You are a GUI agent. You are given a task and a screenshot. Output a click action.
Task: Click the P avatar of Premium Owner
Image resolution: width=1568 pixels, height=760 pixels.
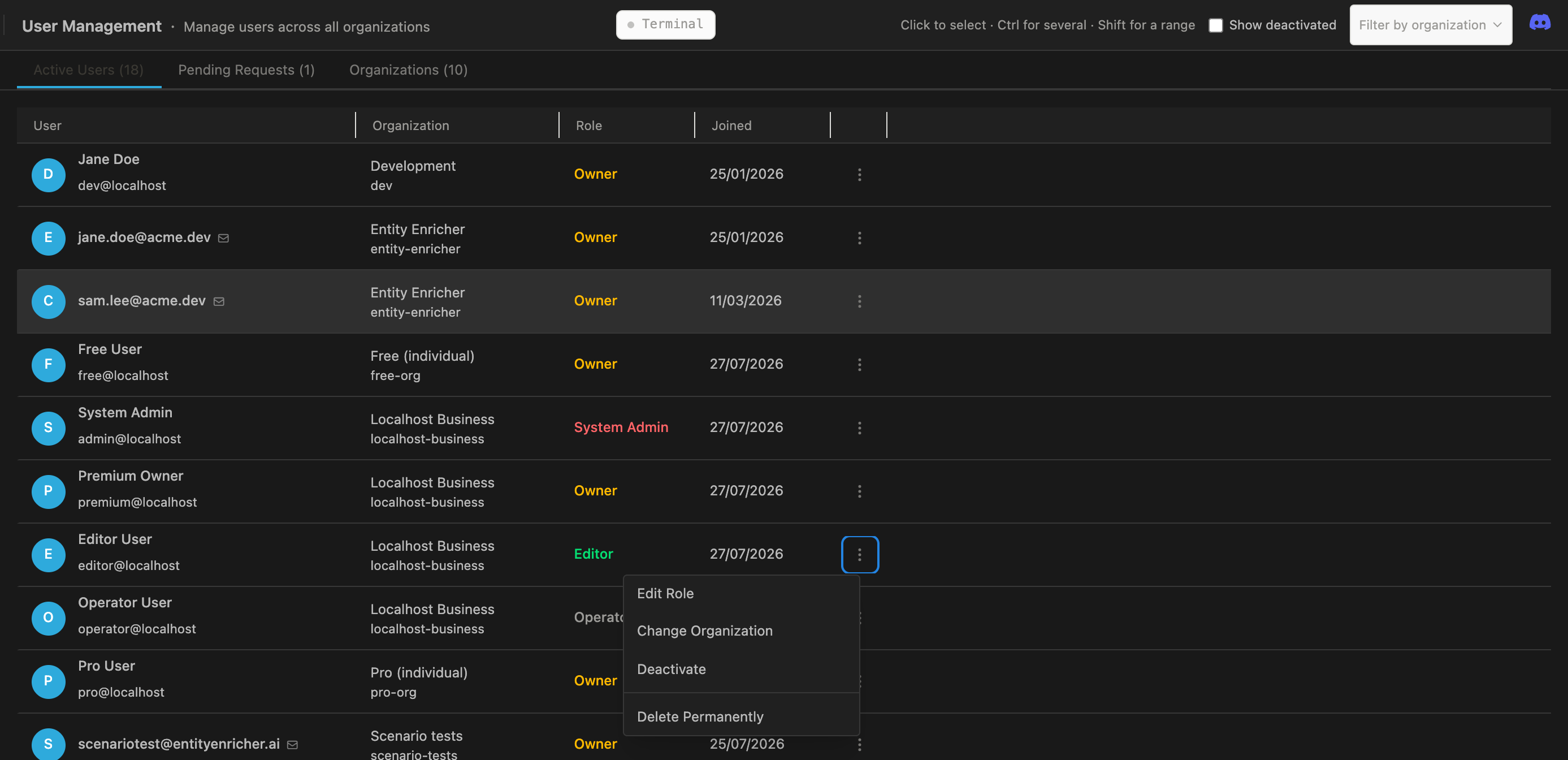click(x=48, y=491)
